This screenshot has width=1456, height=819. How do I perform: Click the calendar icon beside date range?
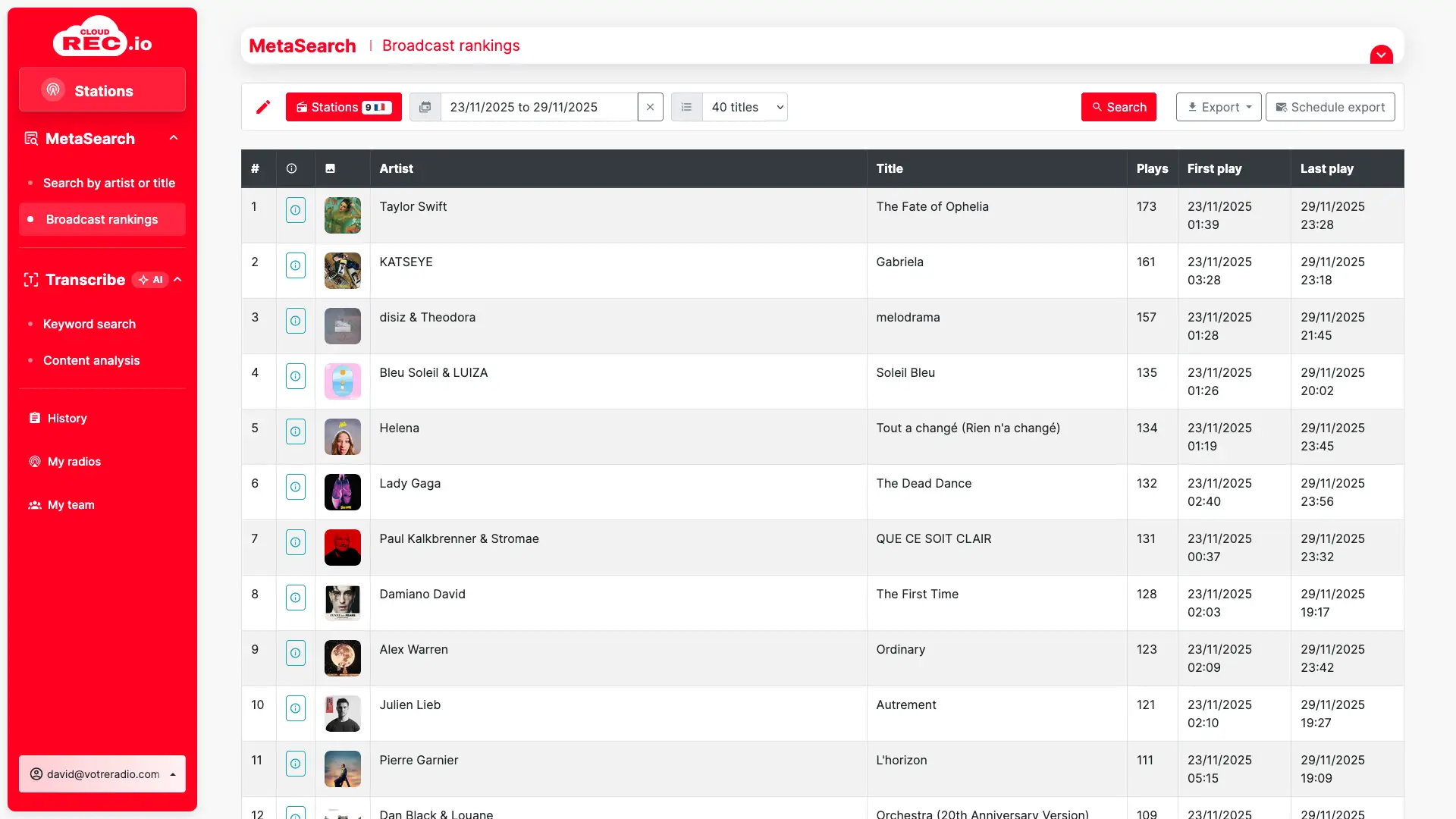pos(425,107)
